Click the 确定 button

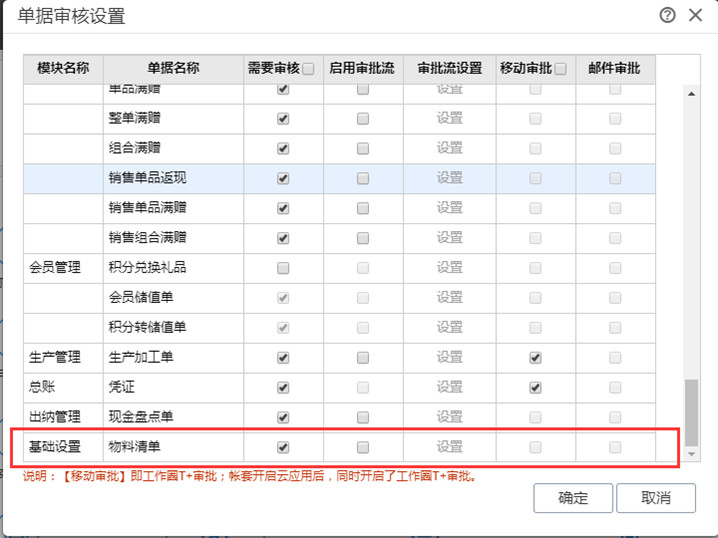pyautogui.click(x=573, y=498)
